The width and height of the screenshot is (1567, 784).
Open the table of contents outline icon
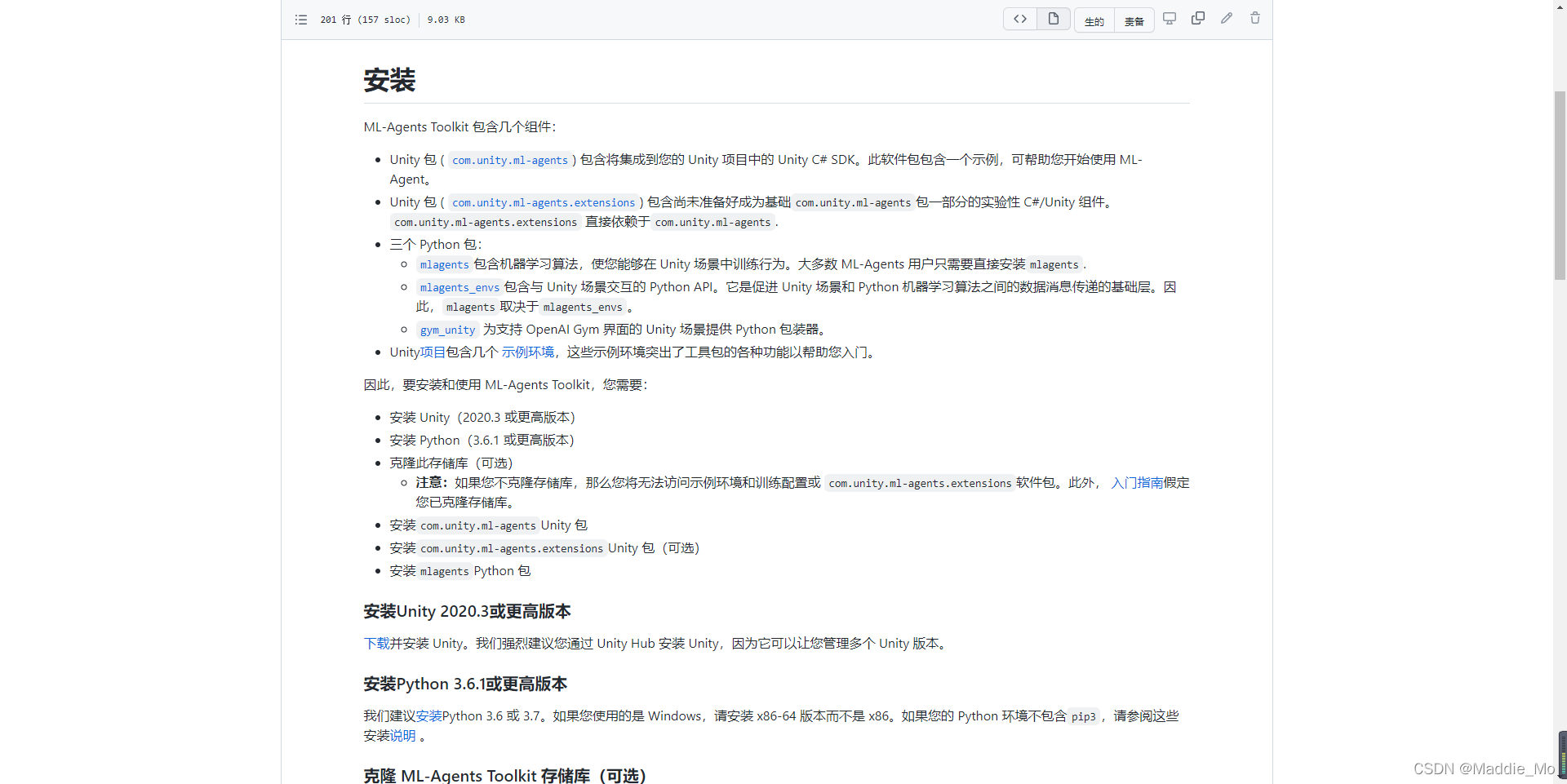[301, 20]
